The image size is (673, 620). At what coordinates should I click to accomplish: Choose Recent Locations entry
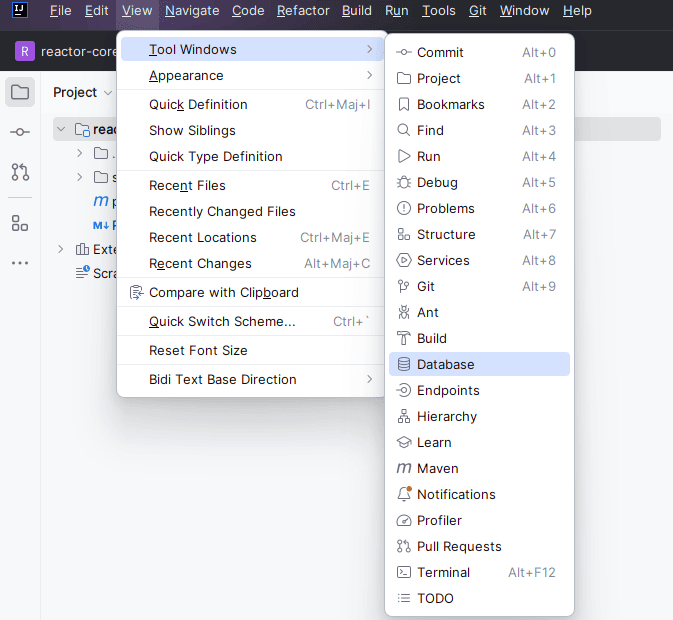point(251,237)
